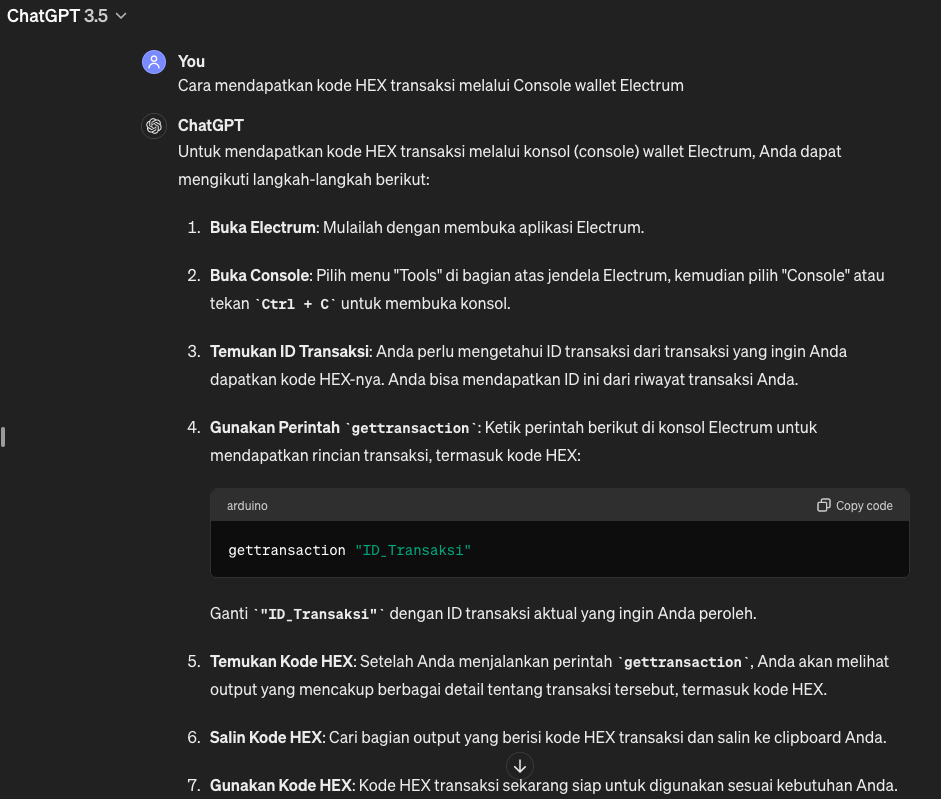Screen dimensions: 941x799
Task: Click the bold "Gunakan Kode HEX" step heading
Action: (x=281, y=785)
